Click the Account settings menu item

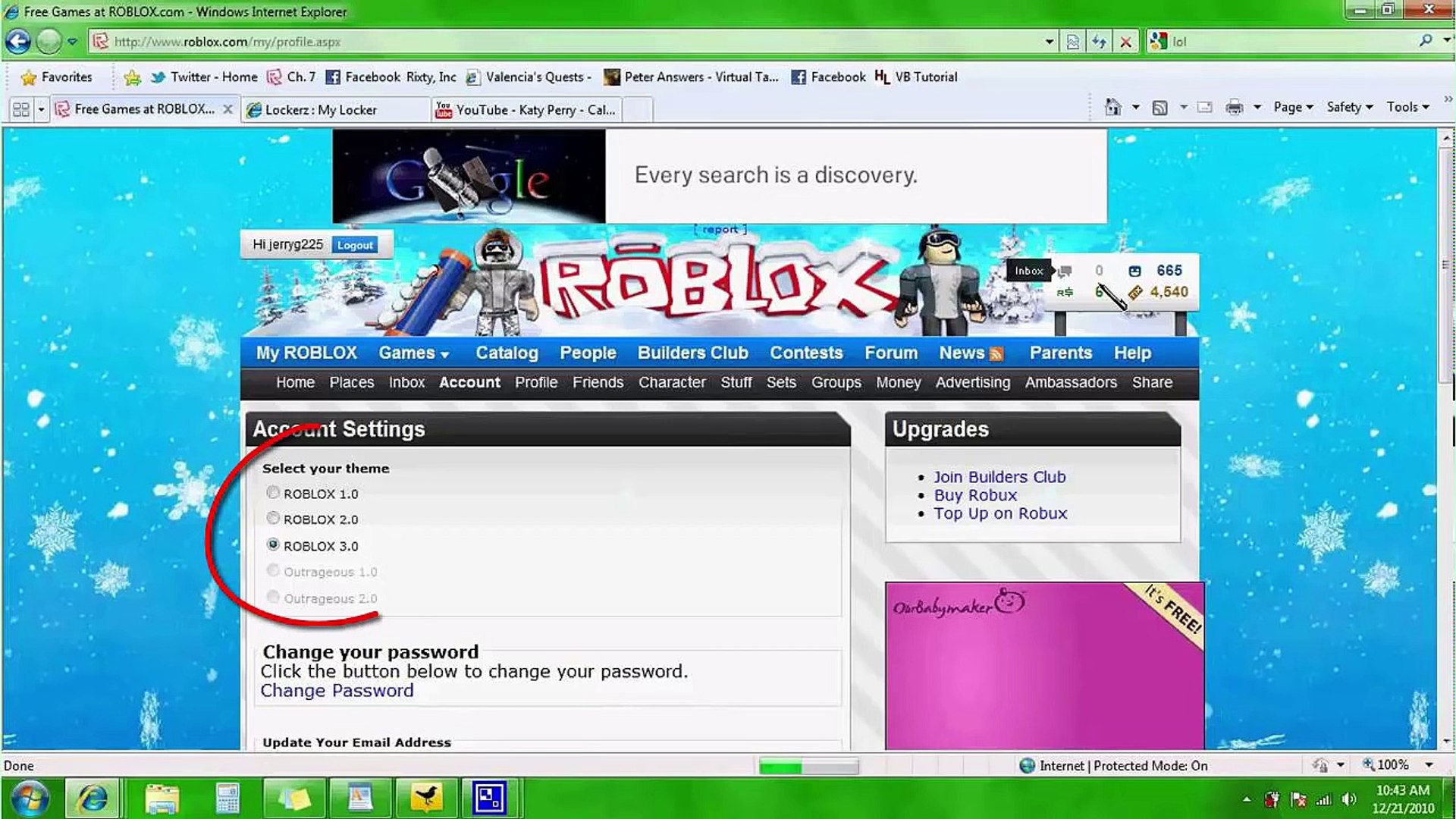tap(469, 382)
